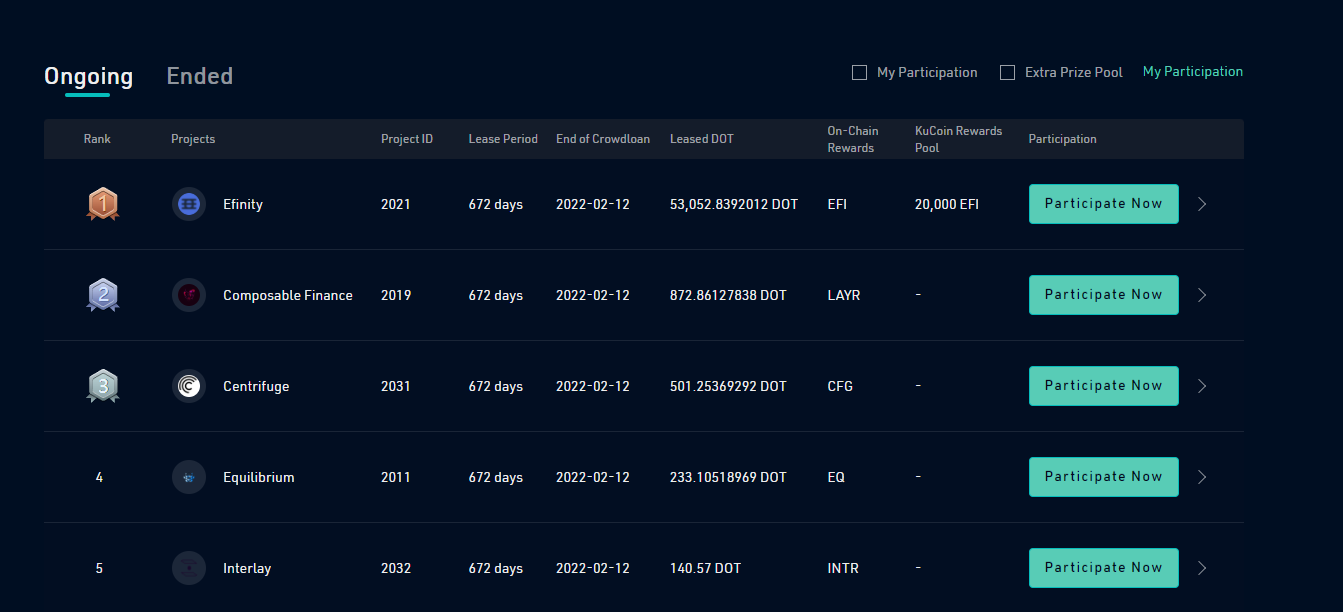Click the INTR on-chain reward label
Screen dimensions: 1343x612
point(843,568)
